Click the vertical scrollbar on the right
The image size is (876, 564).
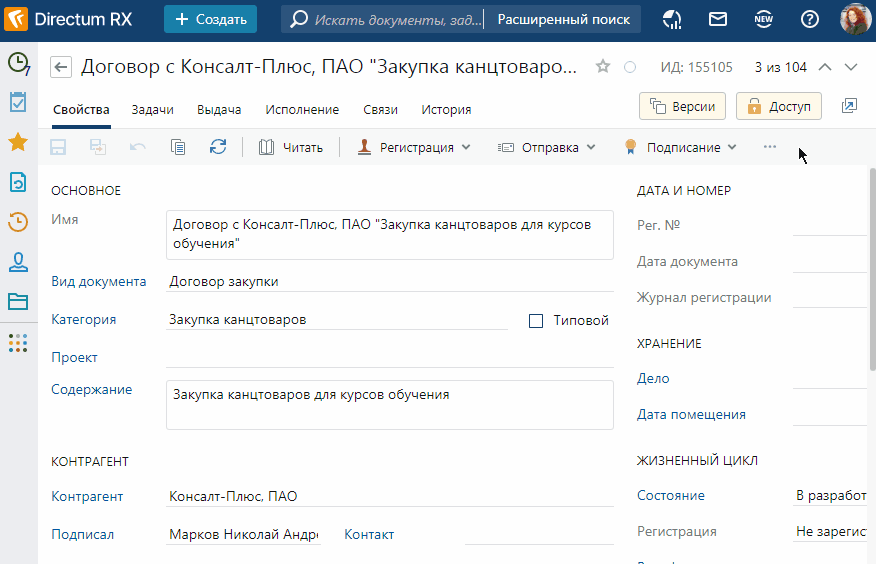pos(872,269)
